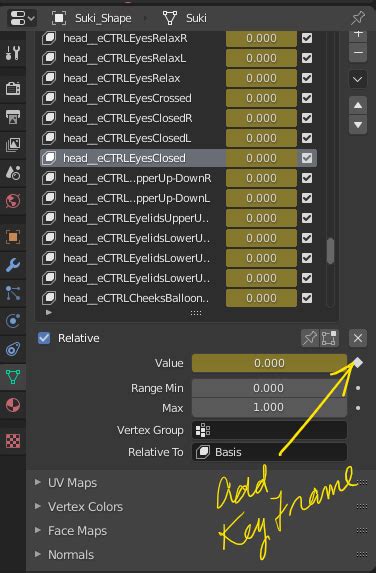The width and height of the screenshot is (376, 573).
Task: Click the Suki_Shape object breadcrumb
Action: click(x=91, y=18)
